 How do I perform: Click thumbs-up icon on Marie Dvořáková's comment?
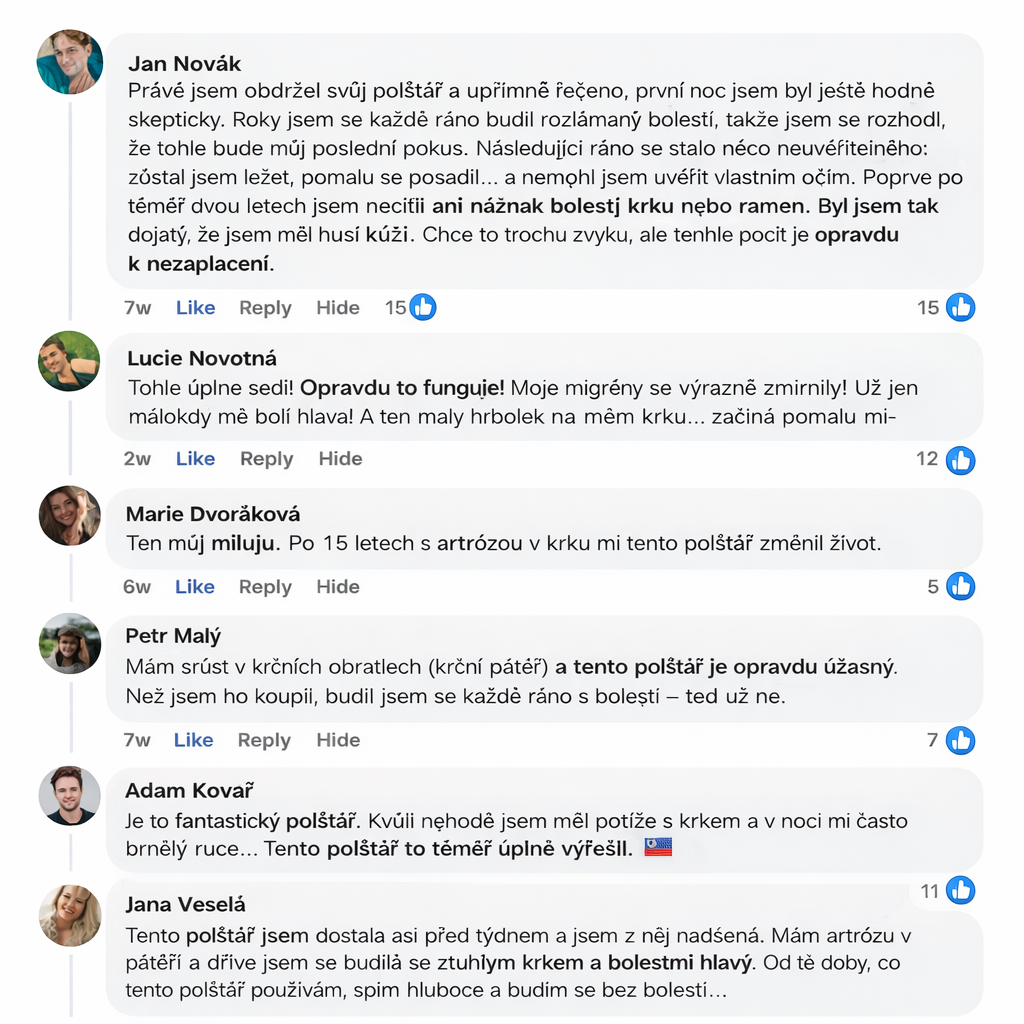click(961, 587)
